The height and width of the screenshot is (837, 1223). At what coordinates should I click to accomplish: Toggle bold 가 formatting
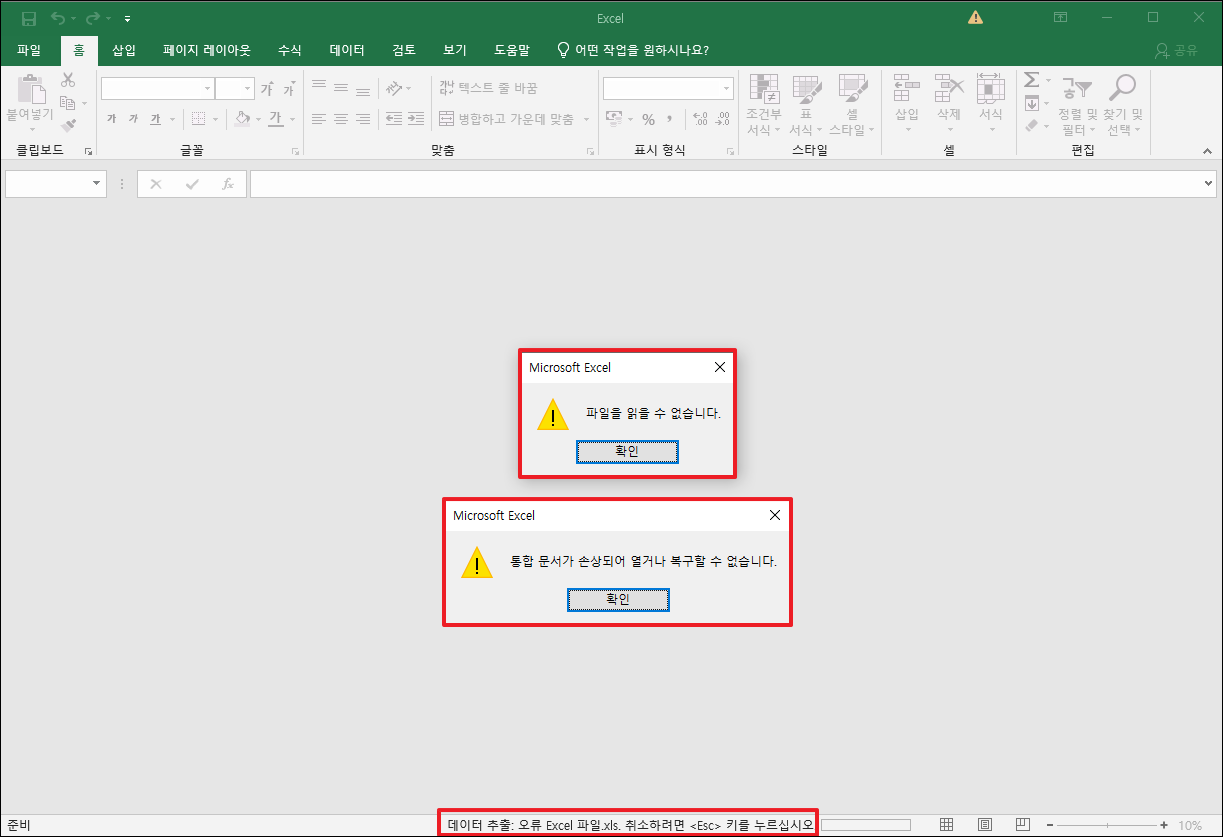coord(111,119)
